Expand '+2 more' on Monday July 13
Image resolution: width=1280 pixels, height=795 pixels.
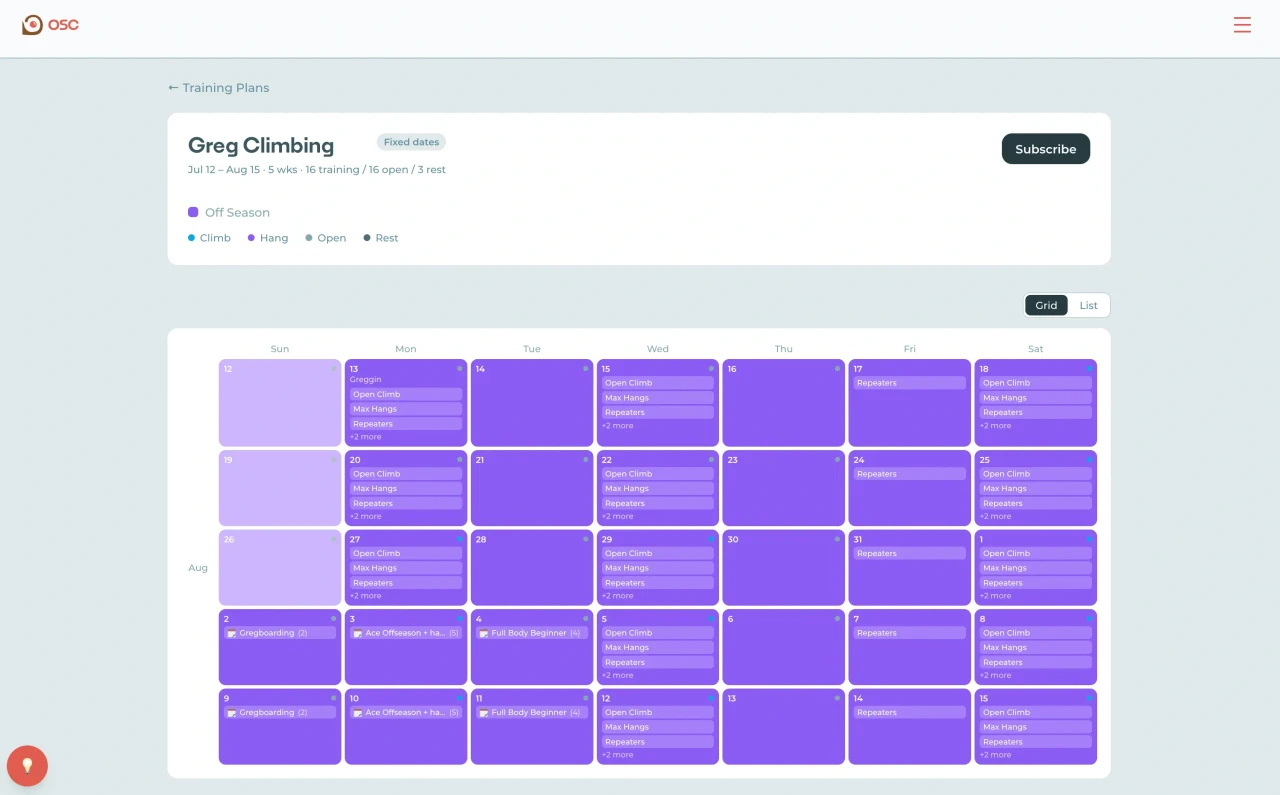click(x=365, y=437)
